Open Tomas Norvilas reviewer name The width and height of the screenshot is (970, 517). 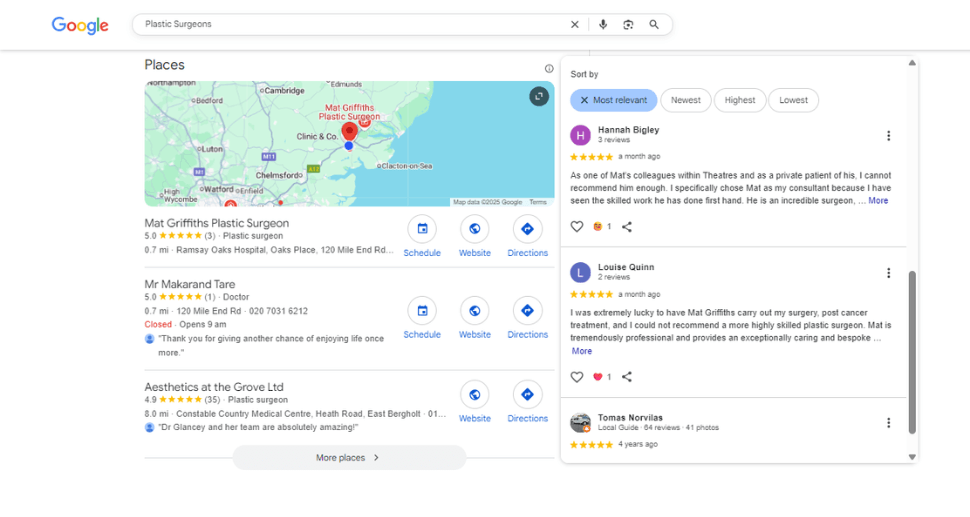630,417
